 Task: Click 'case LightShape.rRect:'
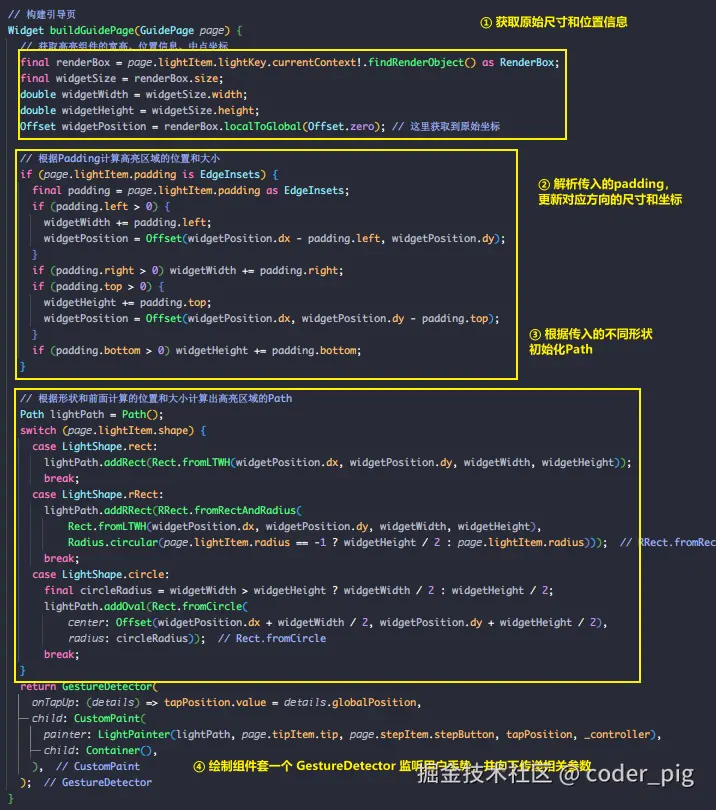(x=98, y=495)
